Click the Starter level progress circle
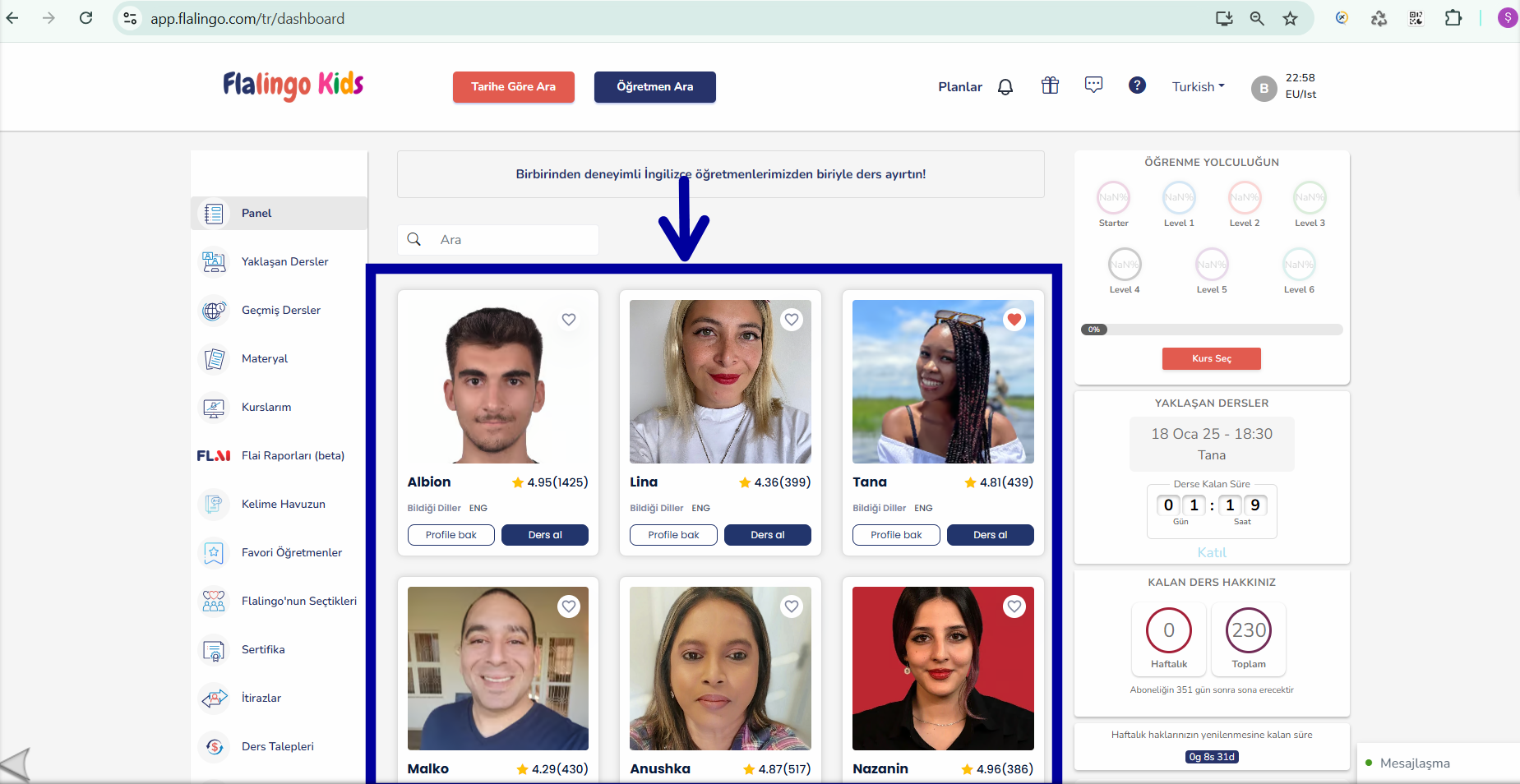Image resolution: width=1520 pixels, height=784 pixels. [x=1113, y=197]
